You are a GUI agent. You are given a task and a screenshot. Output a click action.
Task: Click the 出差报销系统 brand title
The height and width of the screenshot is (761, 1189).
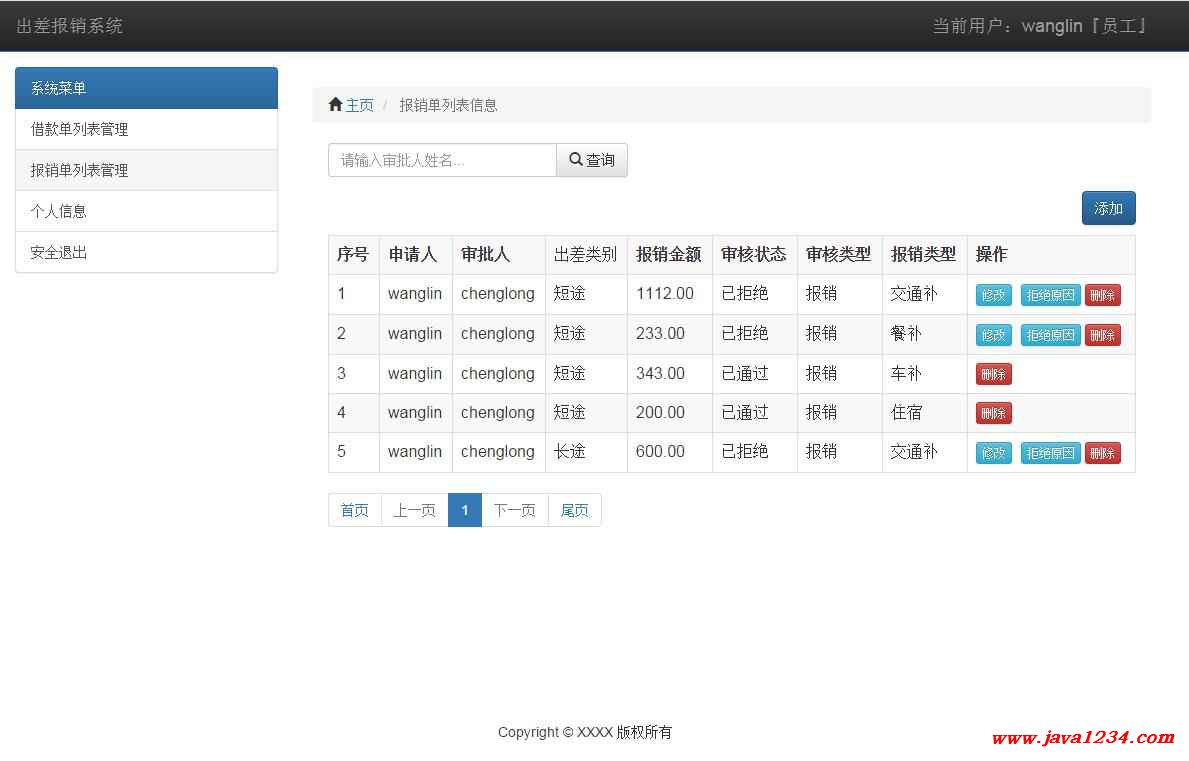[x=70, y=26]
